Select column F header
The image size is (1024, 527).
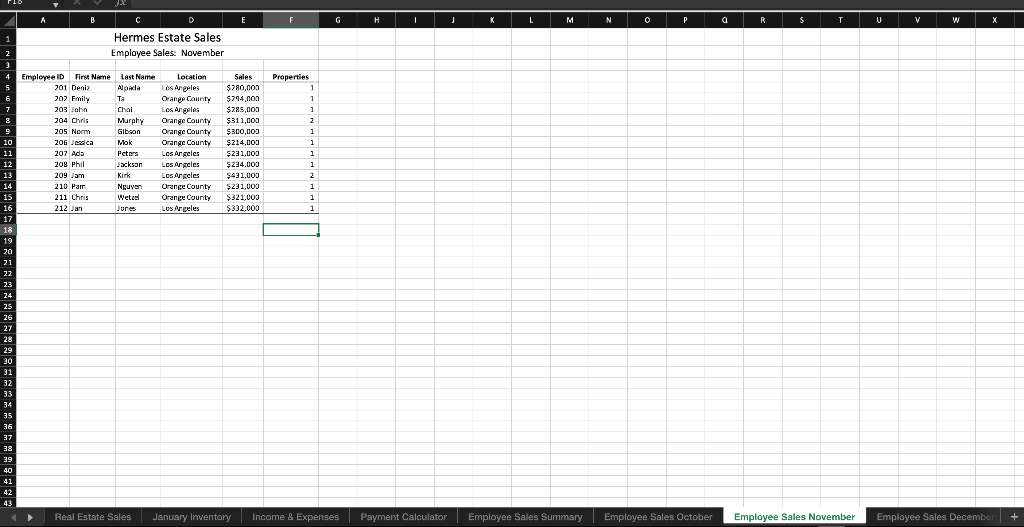[x=291, y=20]
